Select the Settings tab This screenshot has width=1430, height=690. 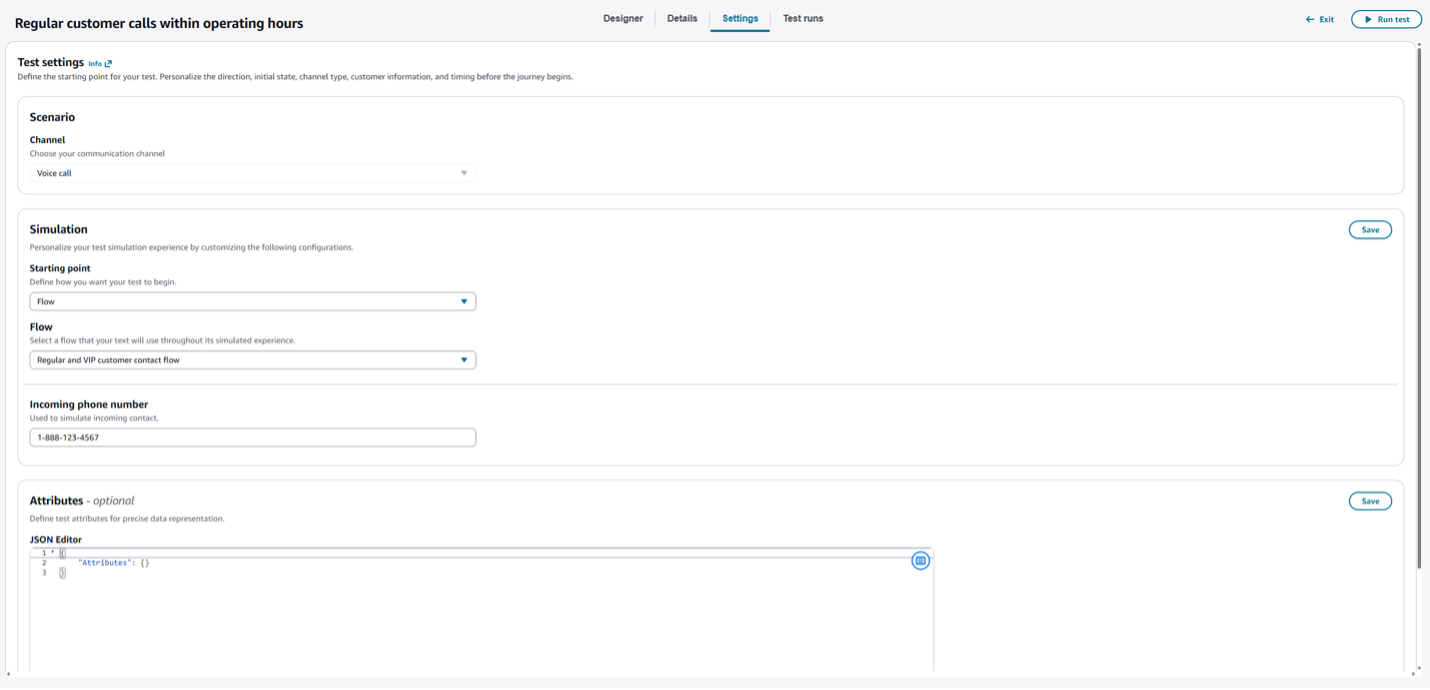(x=740, y=18)
